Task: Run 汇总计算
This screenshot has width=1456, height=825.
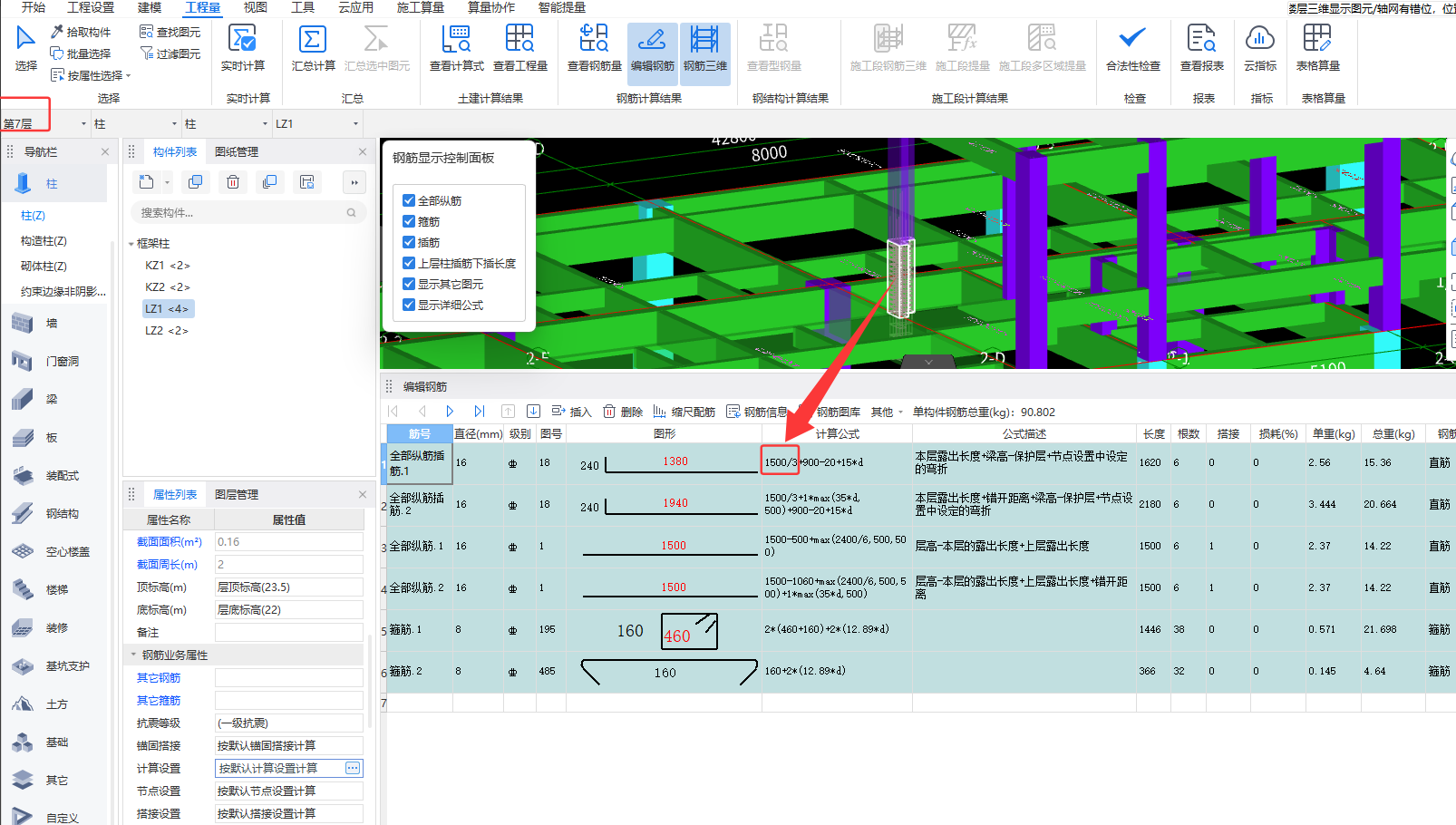Action: 313,49
